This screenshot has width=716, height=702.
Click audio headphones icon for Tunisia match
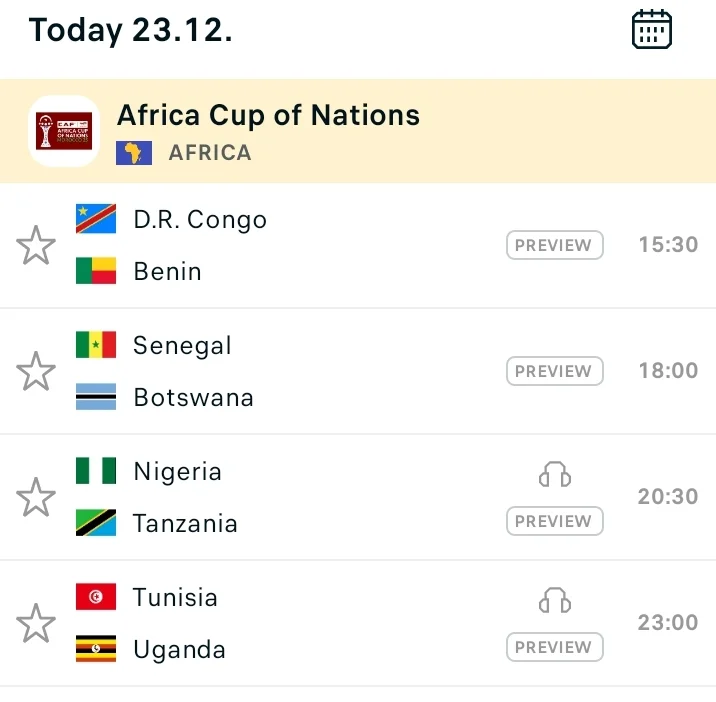coord(555,600)
